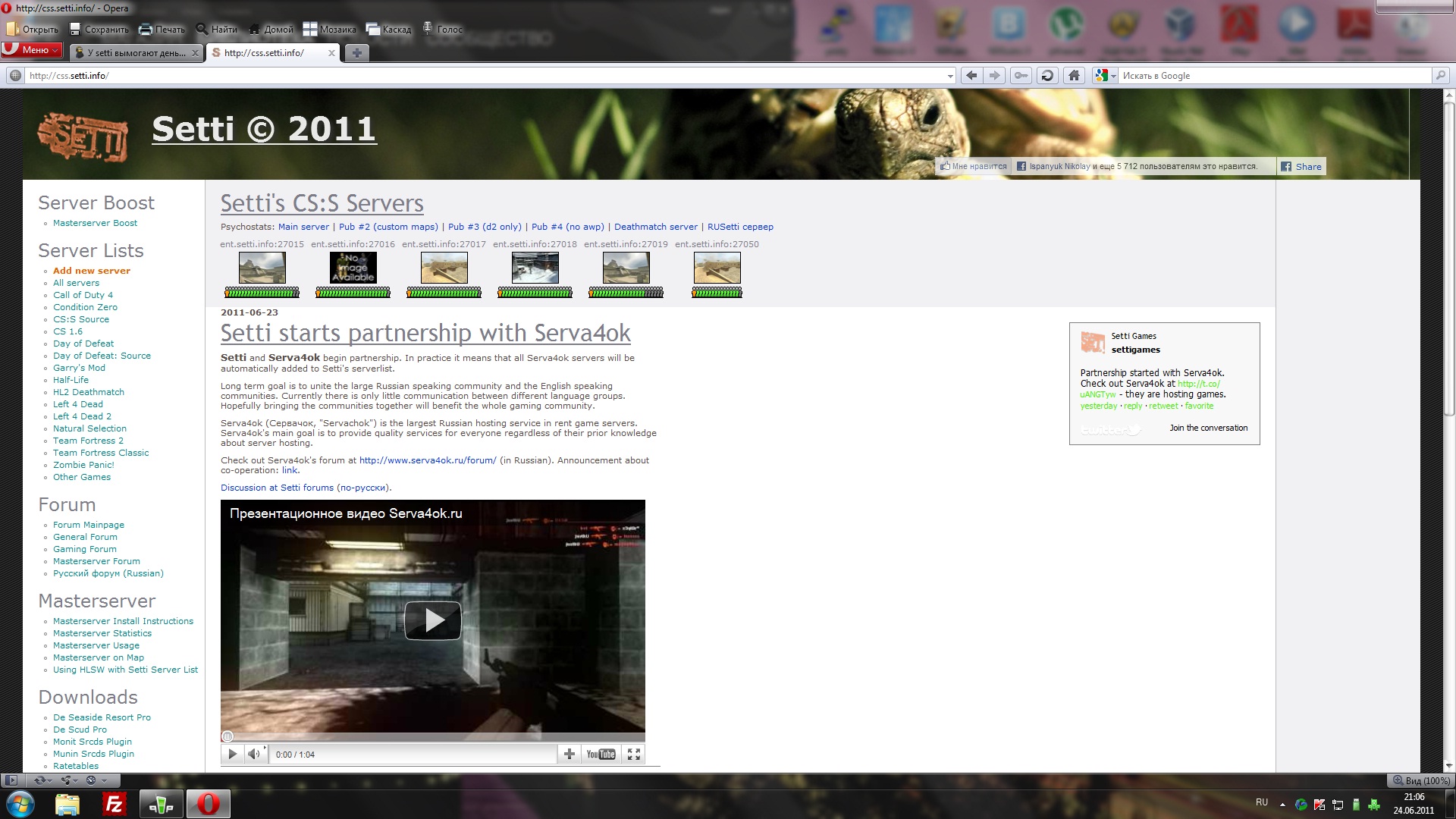The height and width of the screenshot is (819, 1456).
Task: Tile windows with the Мозаика icon
Action: [x=310, y=30]
